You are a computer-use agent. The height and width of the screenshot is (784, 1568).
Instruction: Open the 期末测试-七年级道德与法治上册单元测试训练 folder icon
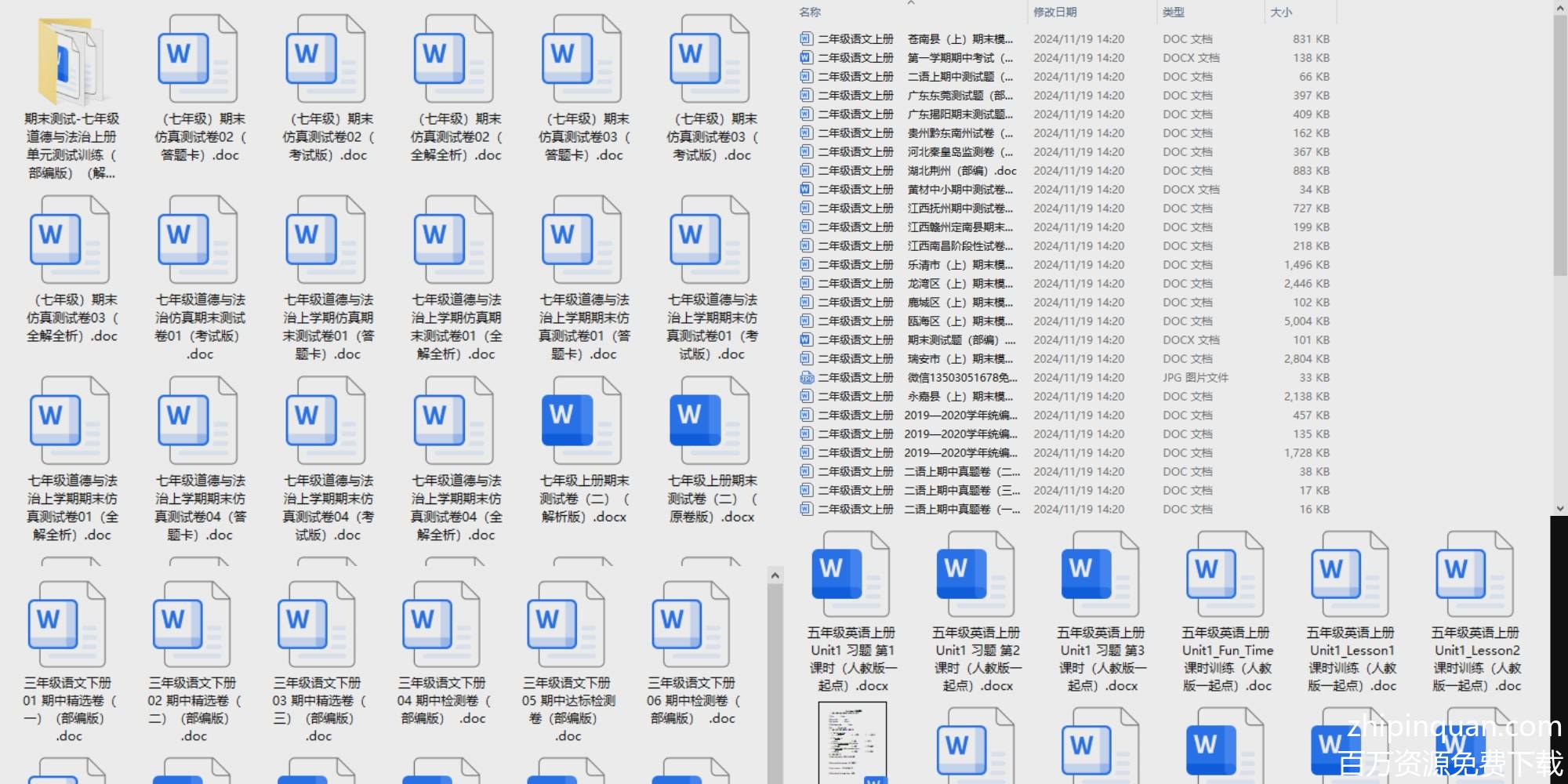coord(70,63)
